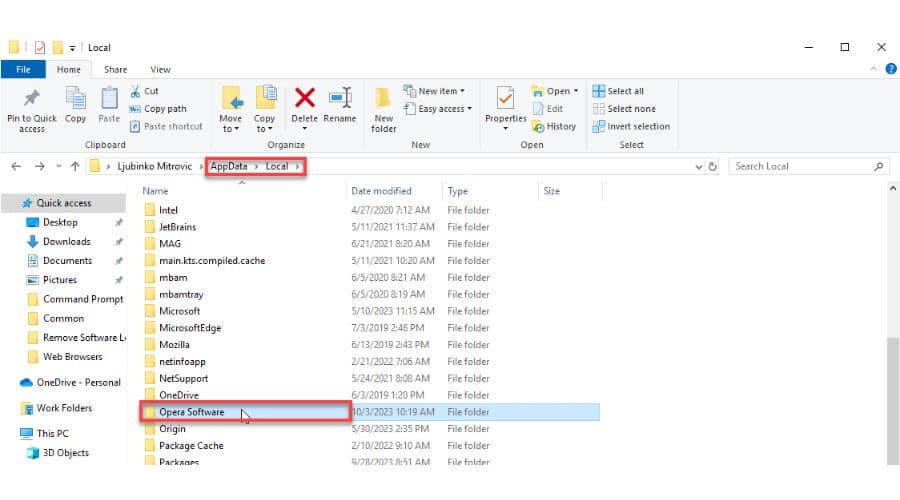
Task: Open the Move to menu
Action: pyautogui.click(x=230, y=110)
